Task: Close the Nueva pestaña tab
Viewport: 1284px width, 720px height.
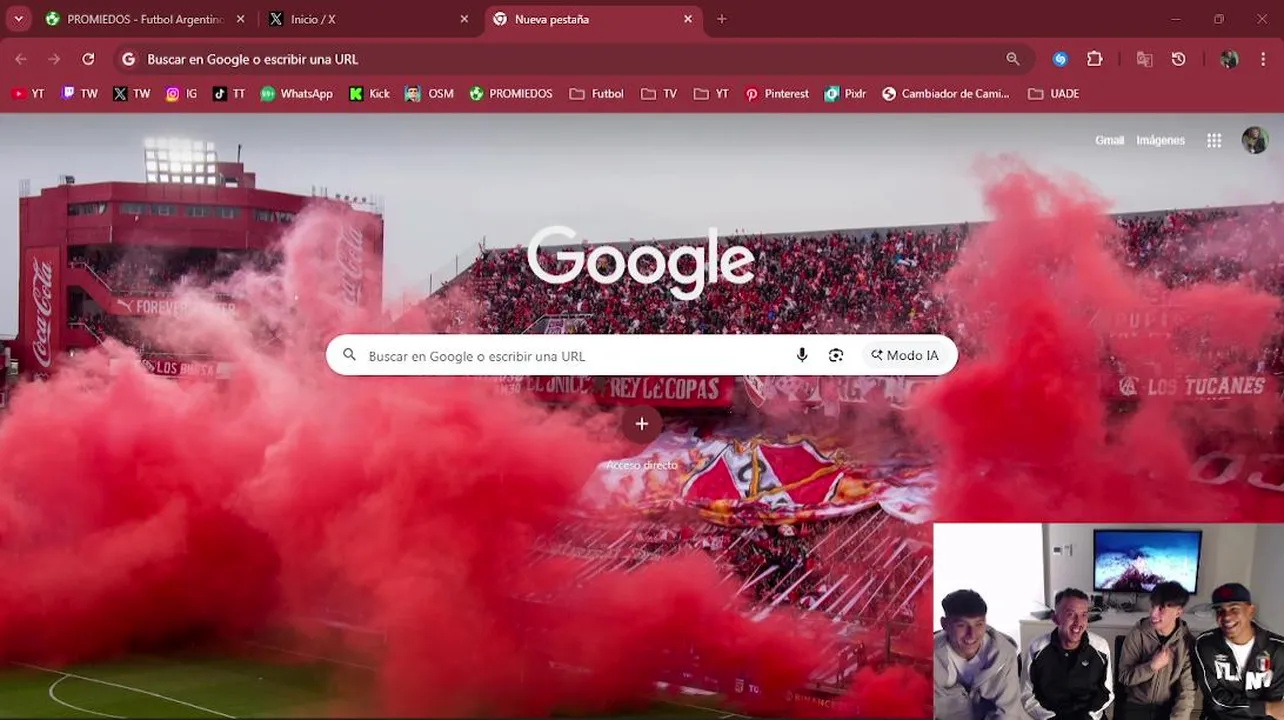Action: coord(688,19)
